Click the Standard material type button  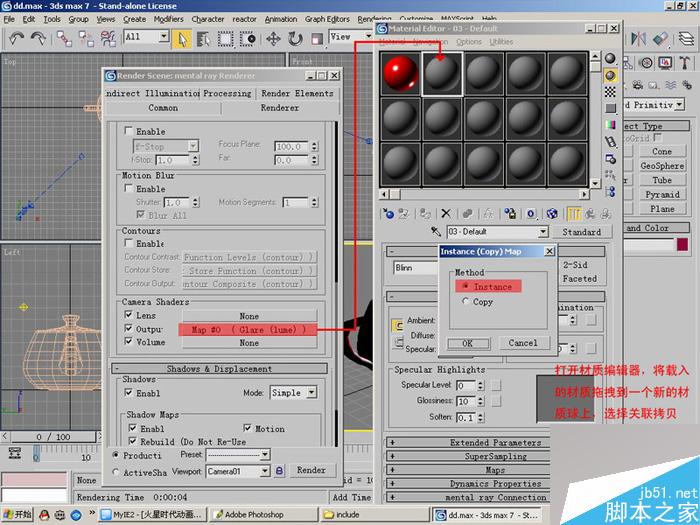pyautogui.click(x=581, y=232)
